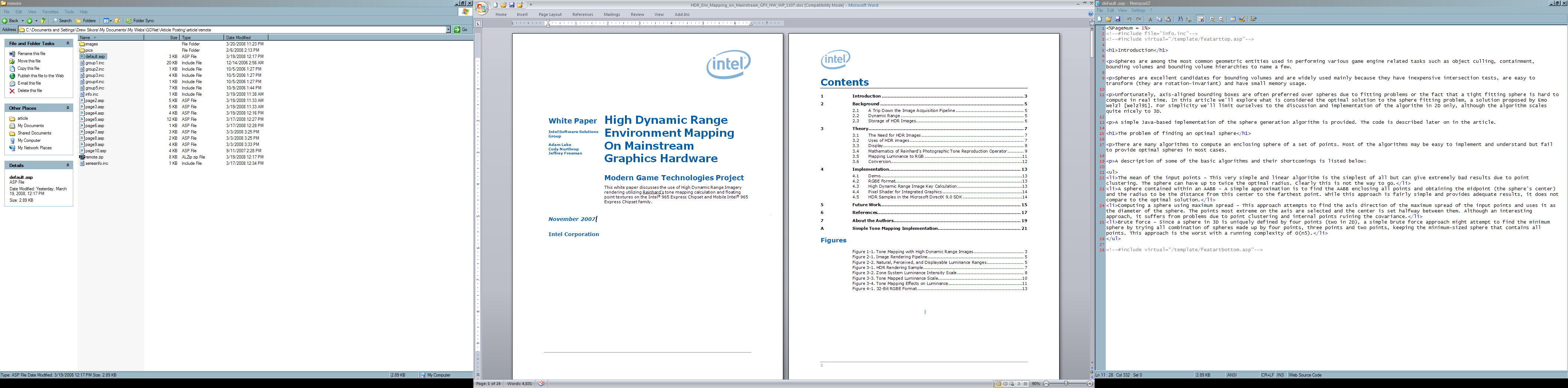Image resolution: width=1568 pixels, height=388 pixels.
Task: Click the Open folder icon in Word quick access
Action: click(503, 5)
